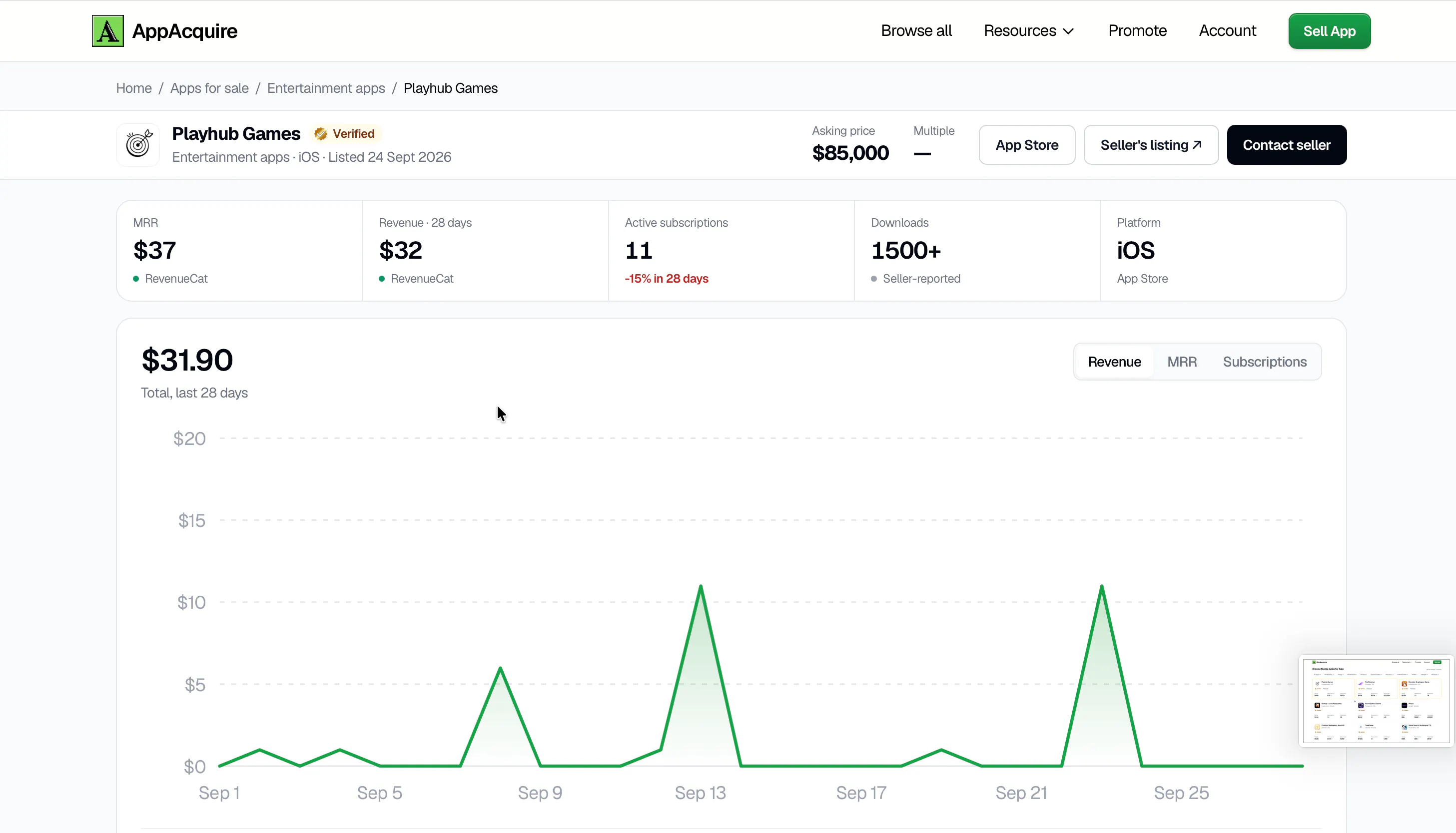The width and height of the screenshot is (1456, 833).
Task: Open Browse all in the navigation
Action: (x=916, y=31)
